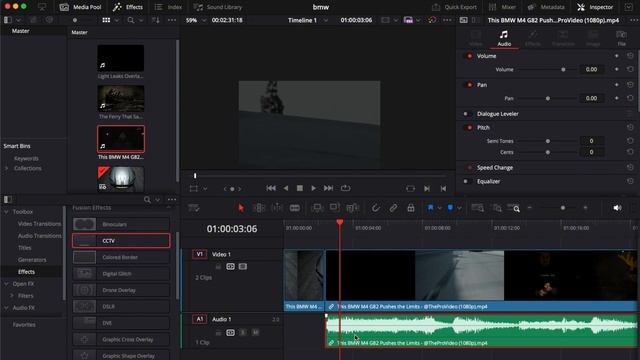Click the blue Flag icon
This screenshot has width=640, height=360.
pos(430,208)
